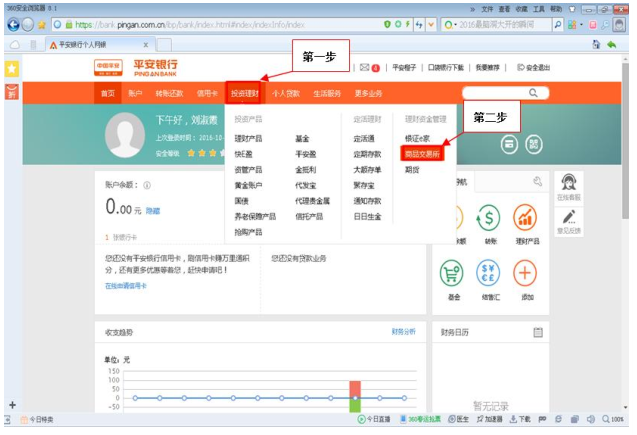Choose 国债 from the investment menu

[241, 201]
